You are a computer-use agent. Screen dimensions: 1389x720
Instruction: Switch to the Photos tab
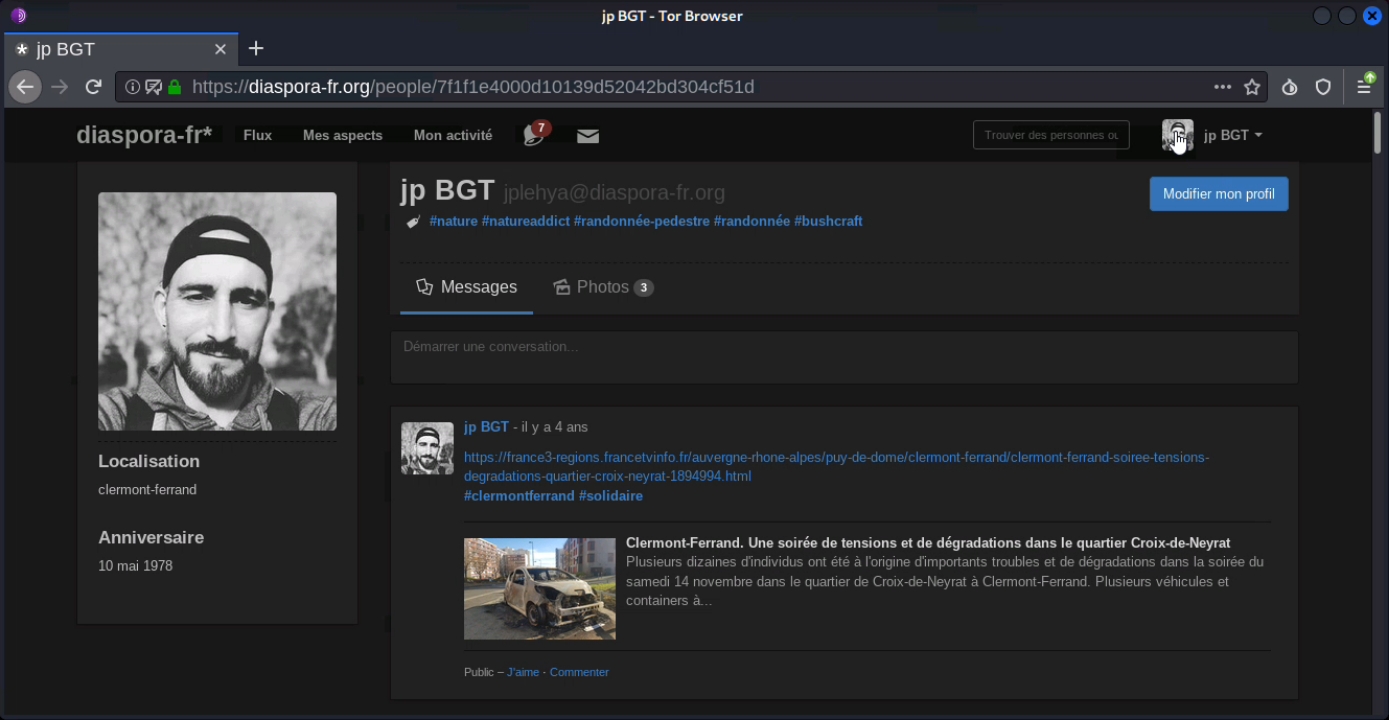coord(603,287)
